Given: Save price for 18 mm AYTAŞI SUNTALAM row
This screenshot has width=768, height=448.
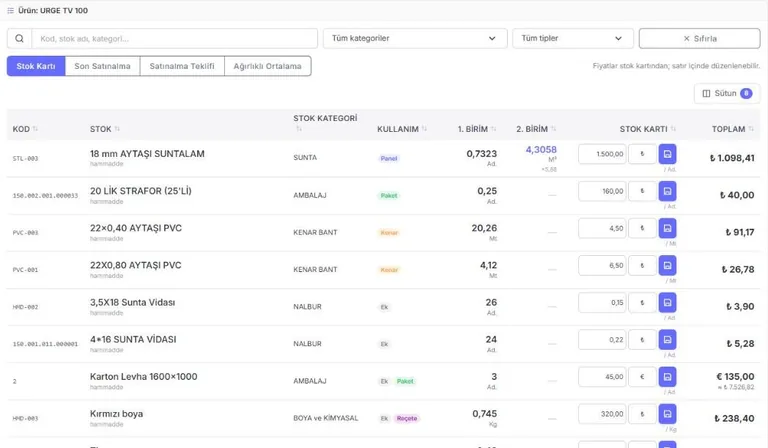Looking at the screenshot, I should [667, 154].
